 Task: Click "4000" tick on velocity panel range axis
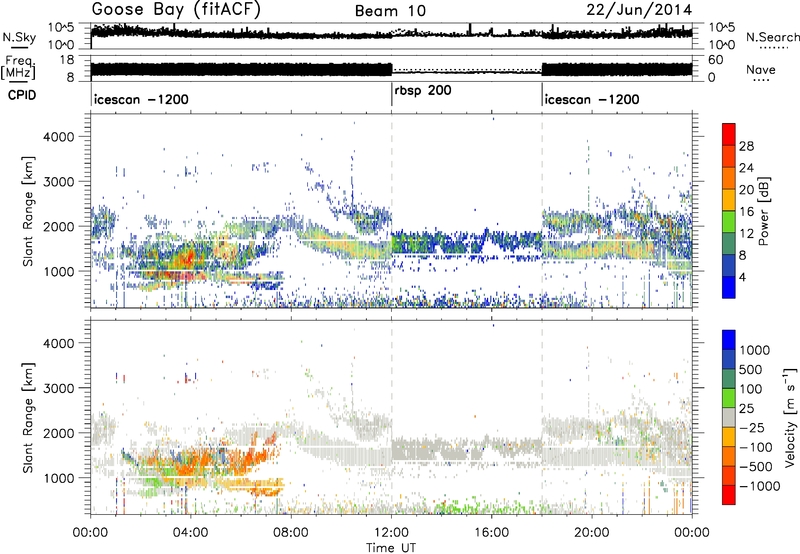[x=58, y=343]
